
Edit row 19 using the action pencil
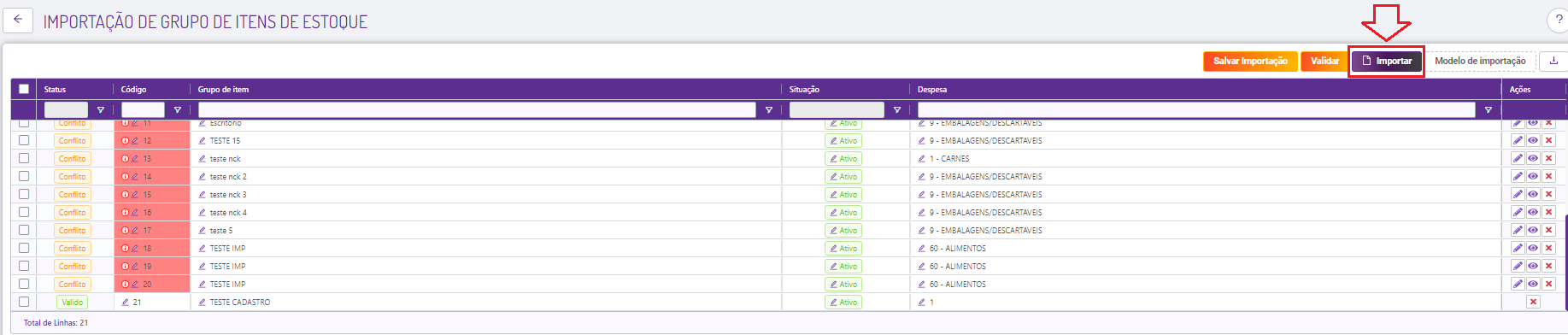[x=1518, y=267]
